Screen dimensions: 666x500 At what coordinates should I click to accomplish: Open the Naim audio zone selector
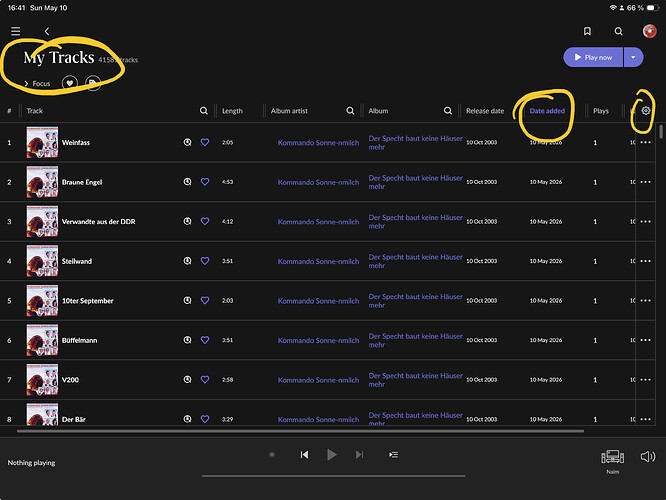pyautogui.click(x=612, y=461)
